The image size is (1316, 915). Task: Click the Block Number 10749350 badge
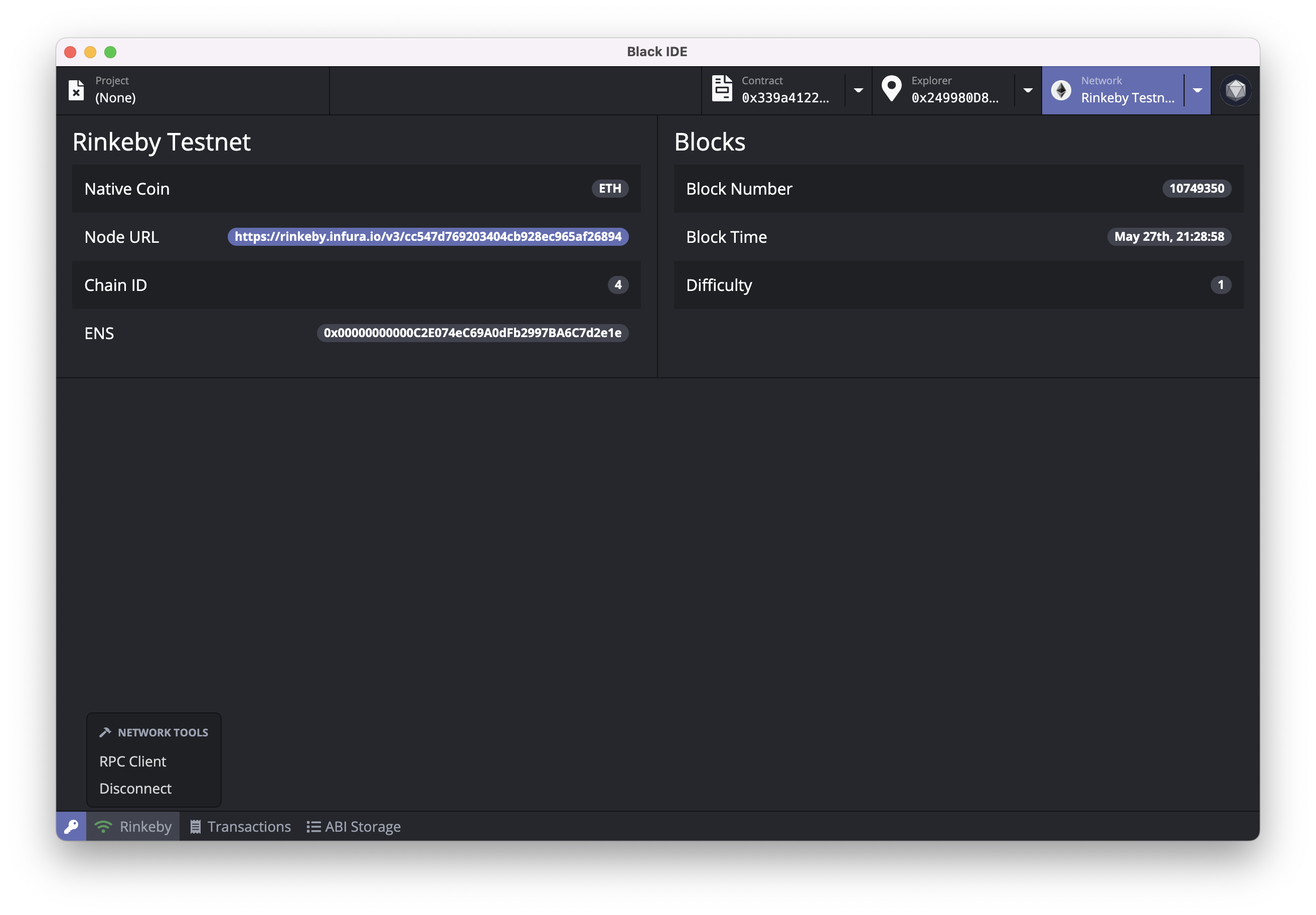[1196, 189]
